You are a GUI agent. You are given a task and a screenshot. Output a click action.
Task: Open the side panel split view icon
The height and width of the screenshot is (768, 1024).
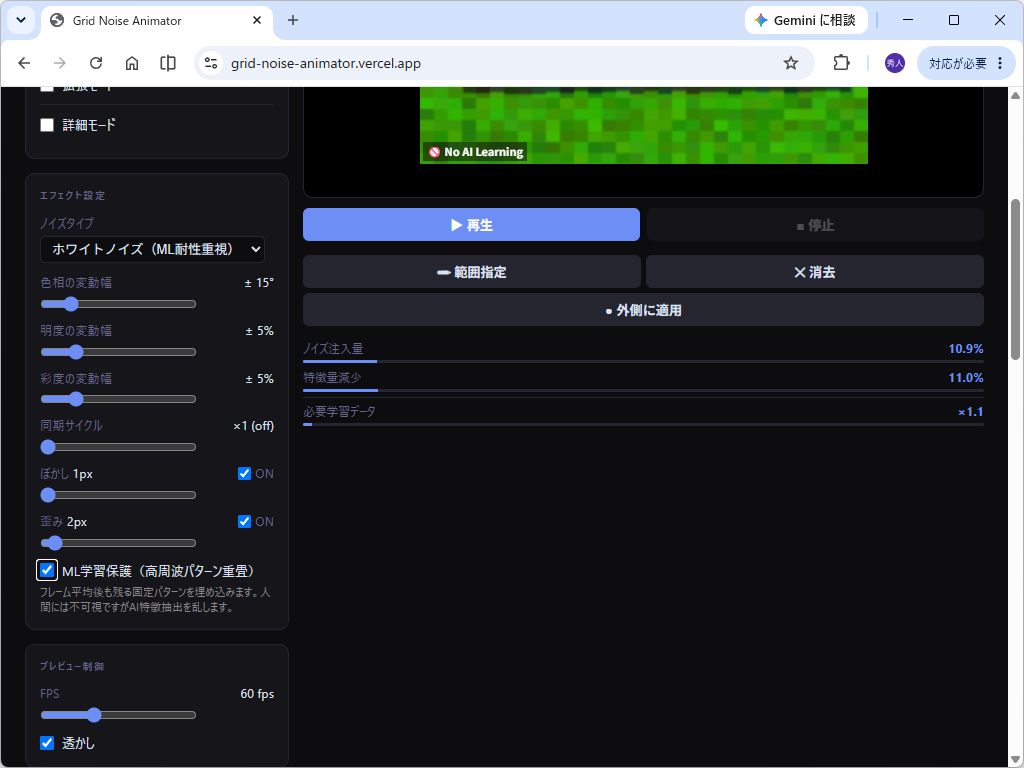168,63
